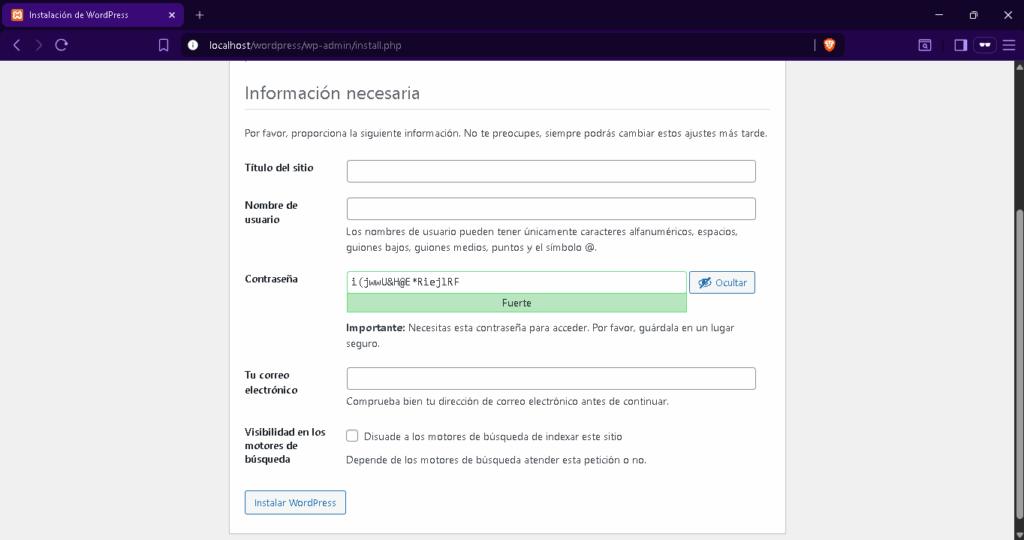Click the vertical page scrollbar thumb
The height and width of the screenshot is (540, 1024).
point(1019,366)
